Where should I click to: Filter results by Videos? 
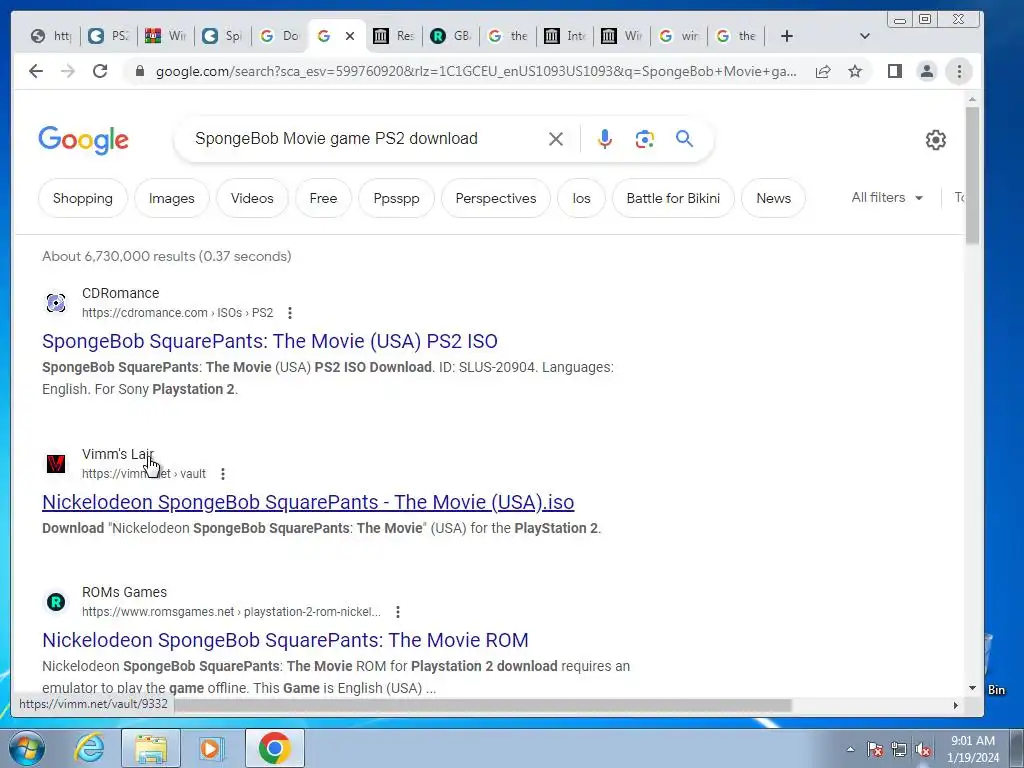pyautogui.click(x=252, y=198)
